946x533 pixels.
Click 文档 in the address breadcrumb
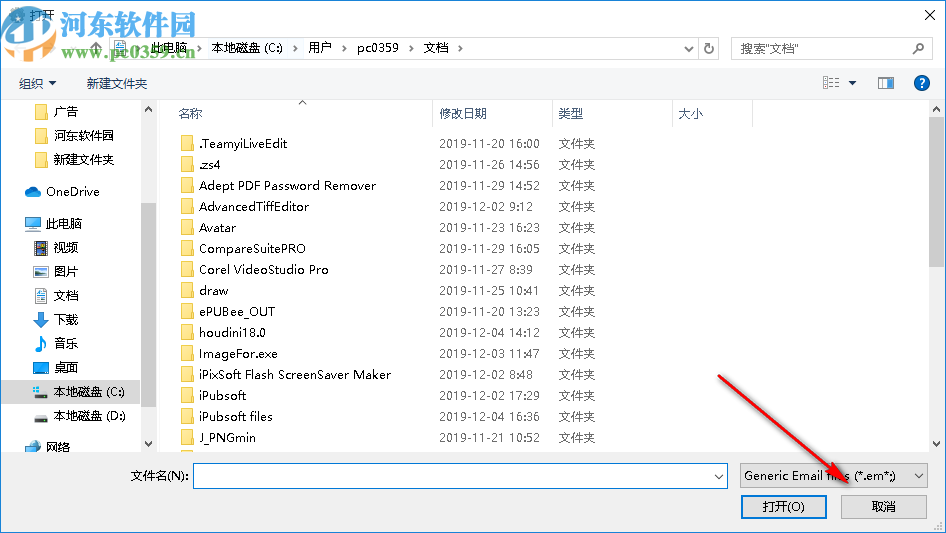point(436,48)
